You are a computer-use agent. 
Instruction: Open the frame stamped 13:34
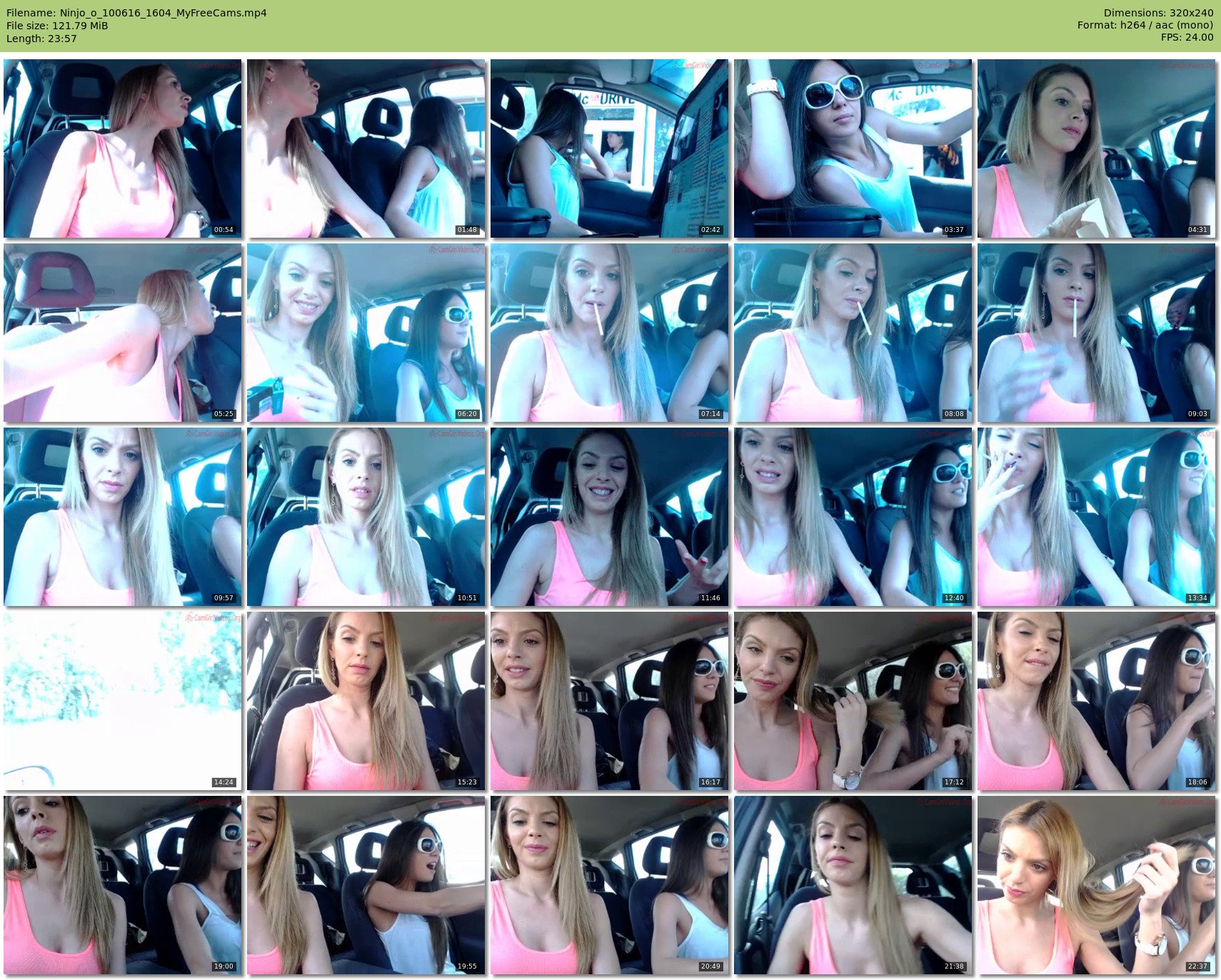(1096, 517)
